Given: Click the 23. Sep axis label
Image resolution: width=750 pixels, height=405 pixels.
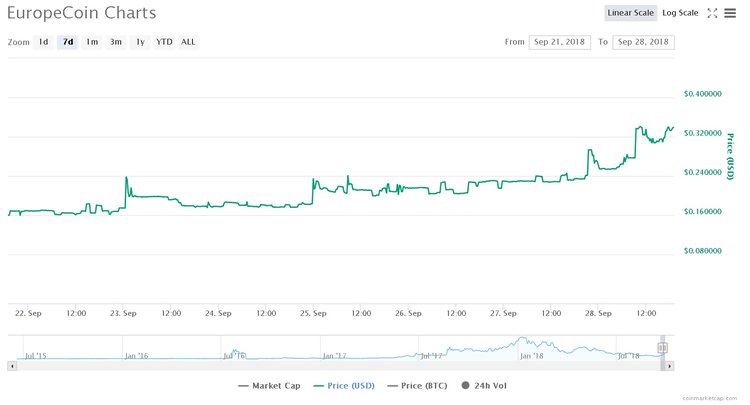Looking at the screenshot, I should click(x=123, y=313).
